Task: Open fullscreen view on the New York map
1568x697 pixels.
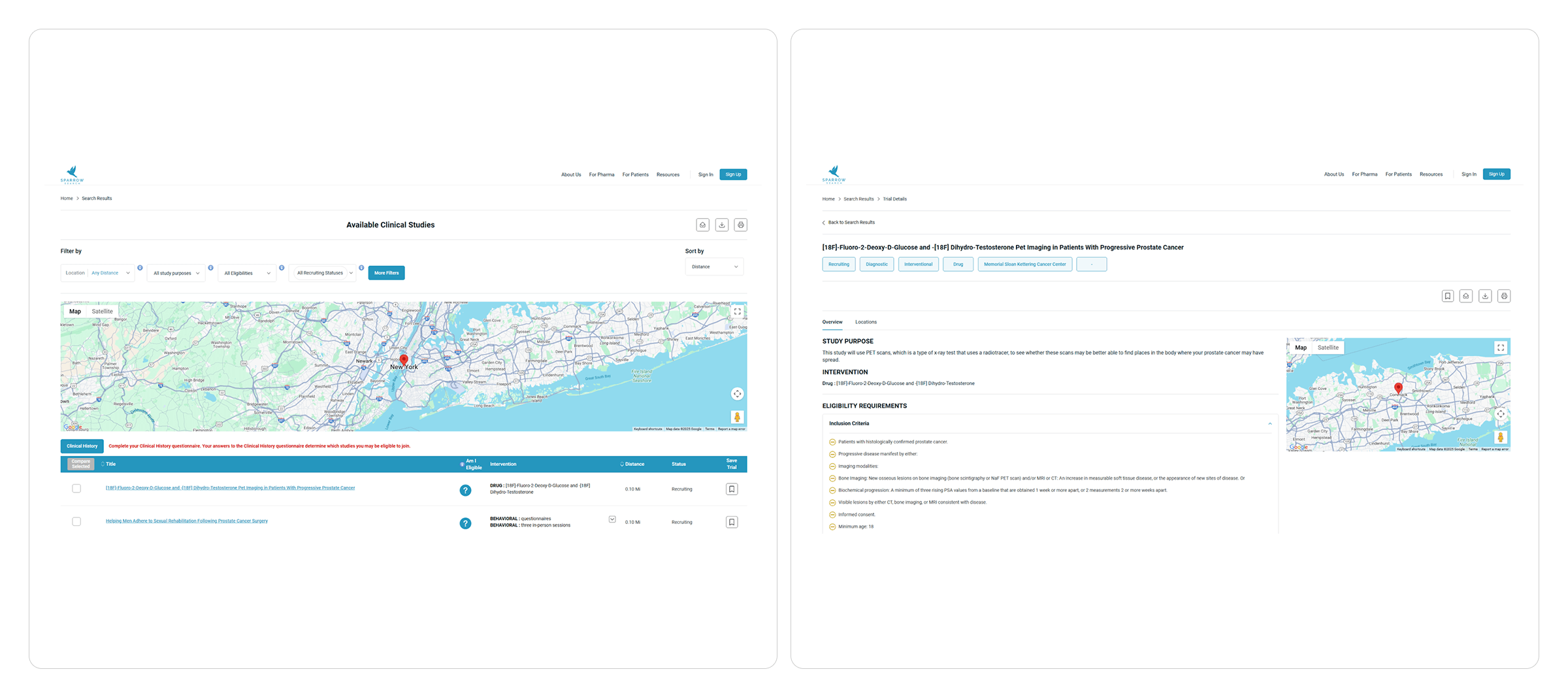Action: pyautogui.click(x=737, y=312)
